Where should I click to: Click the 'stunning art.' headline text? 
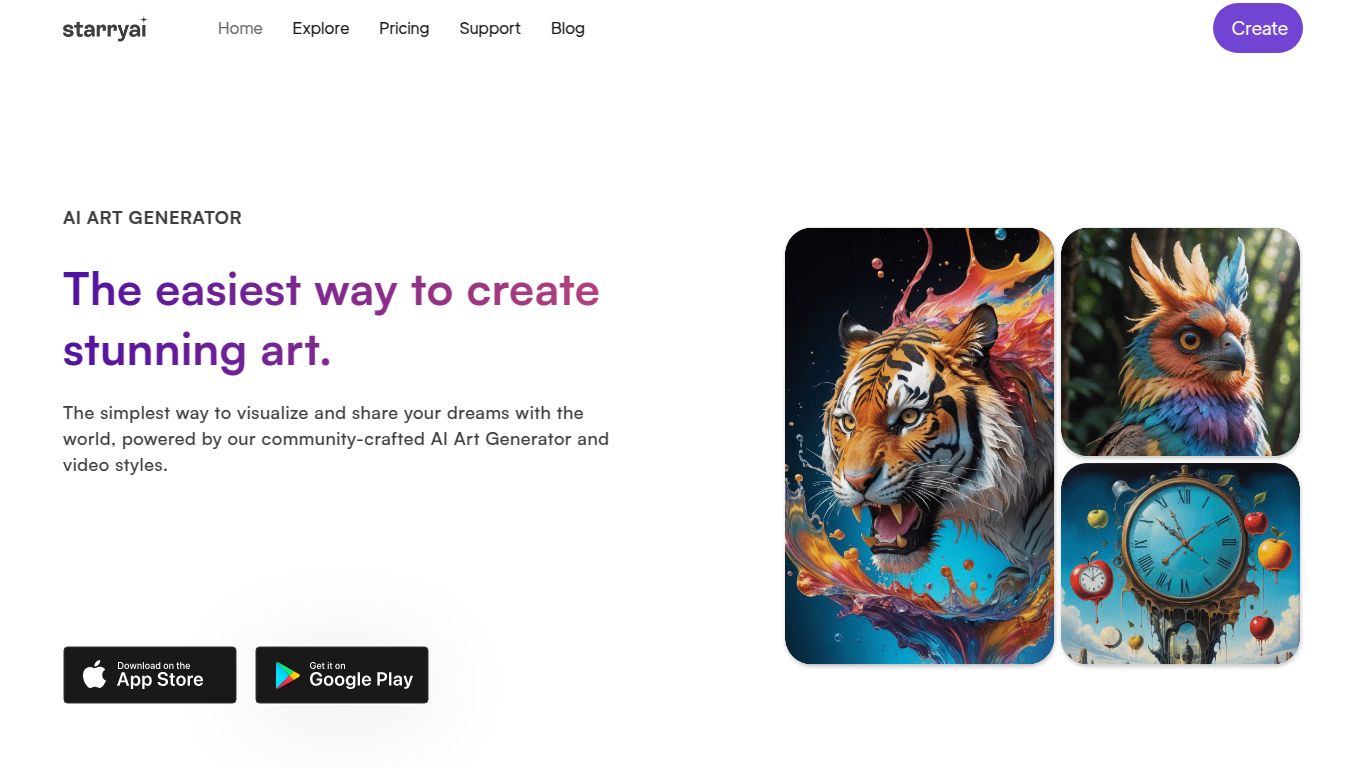pos(197,350)
